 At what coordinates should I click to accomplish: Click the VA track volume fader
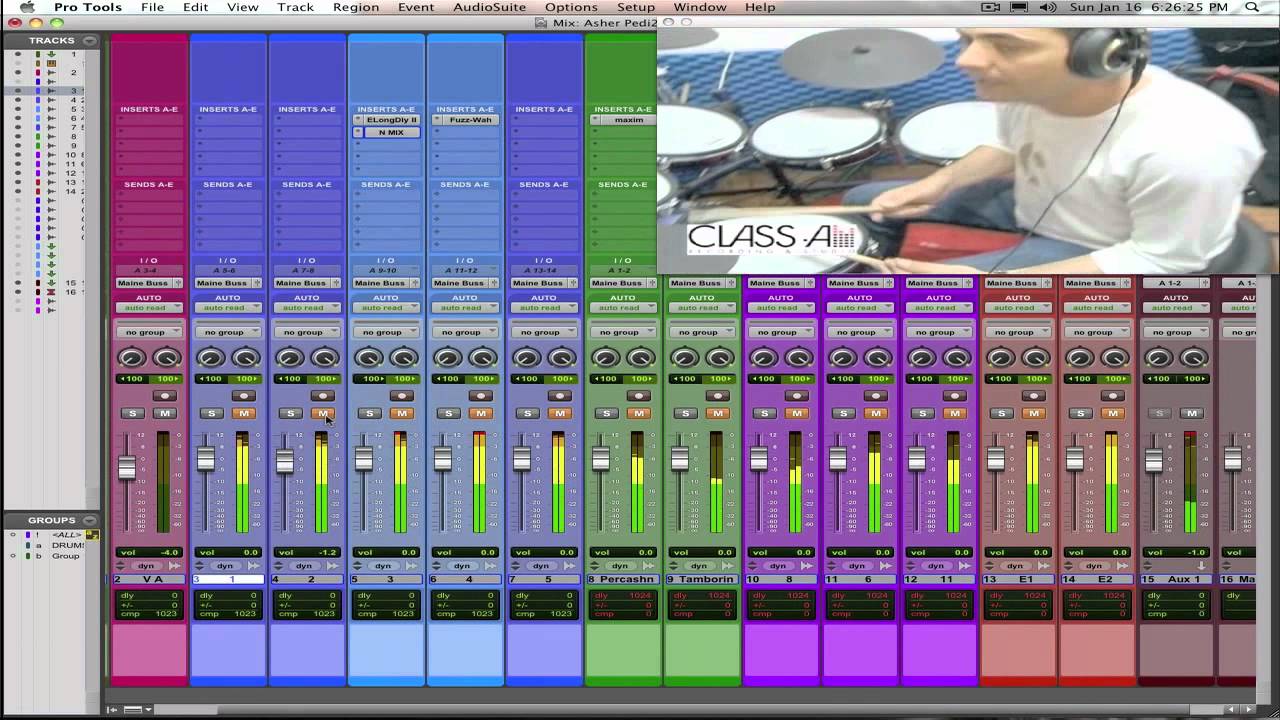tap(127, 468)
